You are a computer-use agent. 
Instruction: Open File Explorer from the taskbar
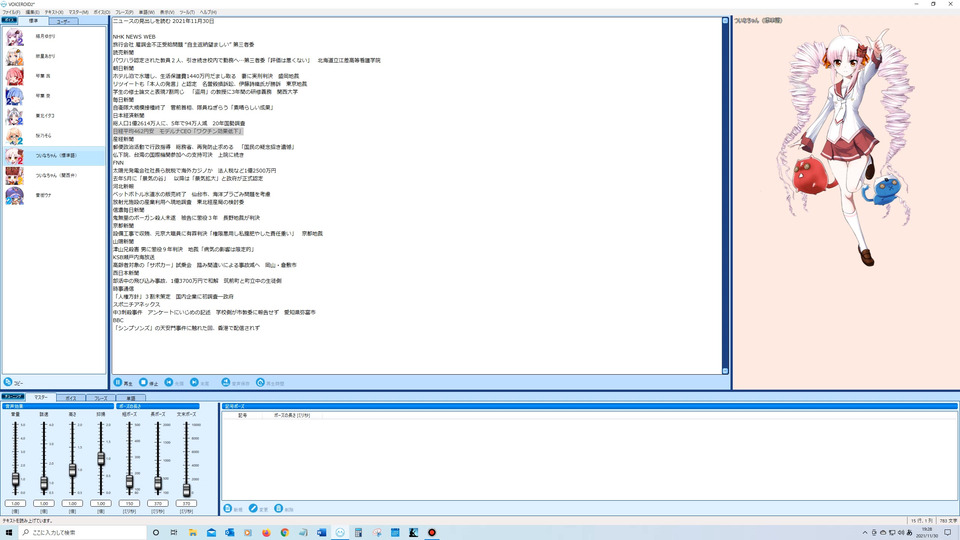[x=192, y=533]
